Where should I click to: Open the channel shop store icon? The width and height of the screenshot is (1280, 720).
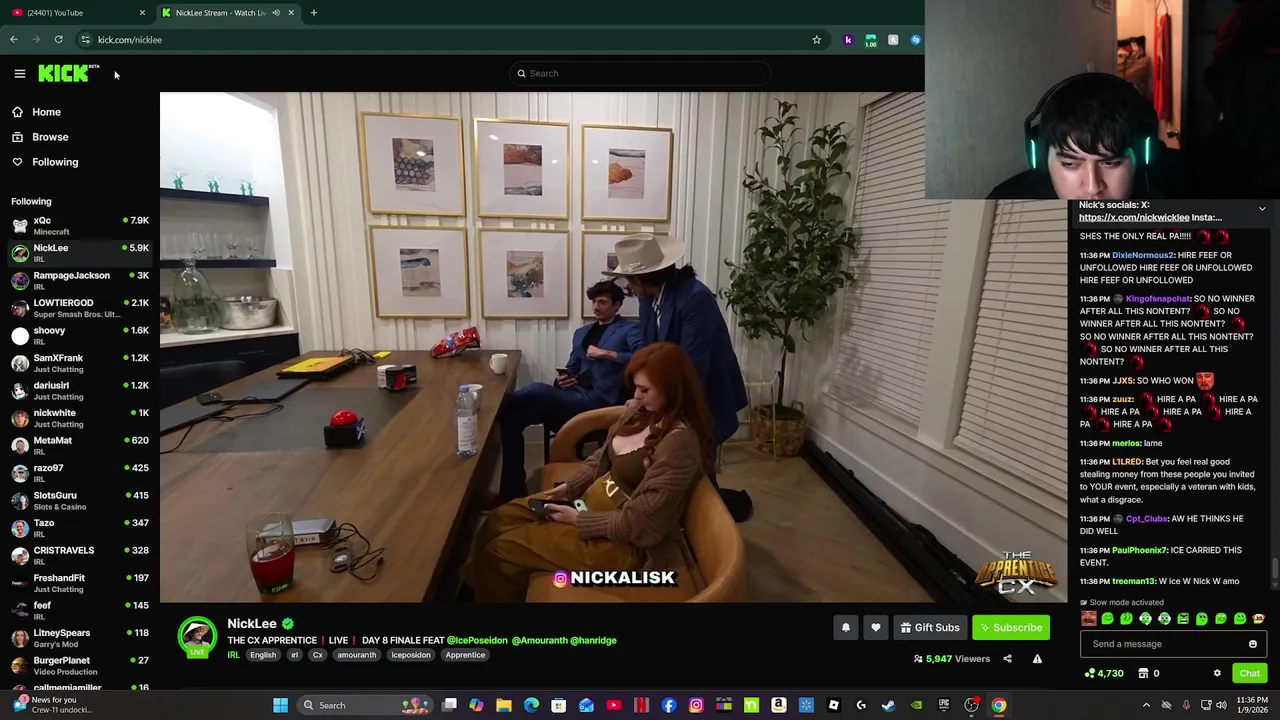coord(1143,673)
